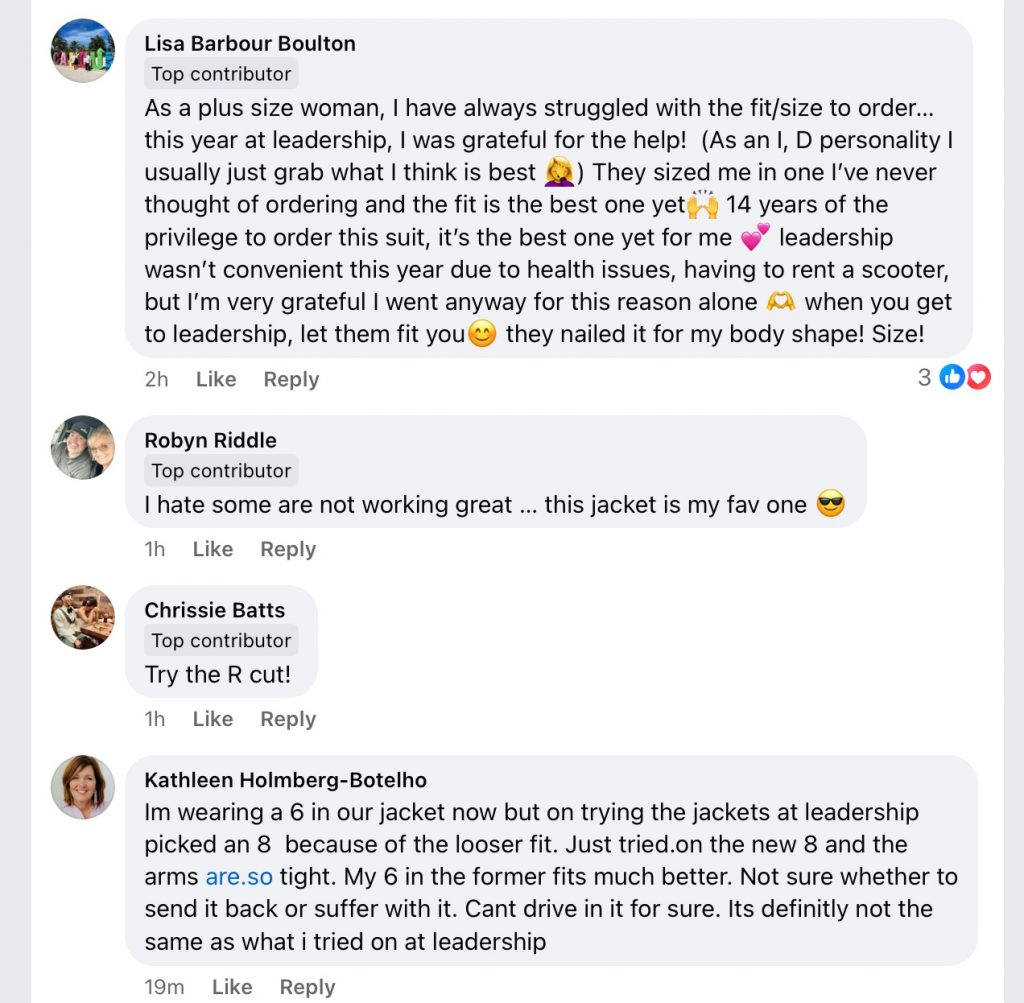Click Chrissie Batts' Top contributor badge
The width and height of the screenshot is (1024, 1003).
click(220, 641)
